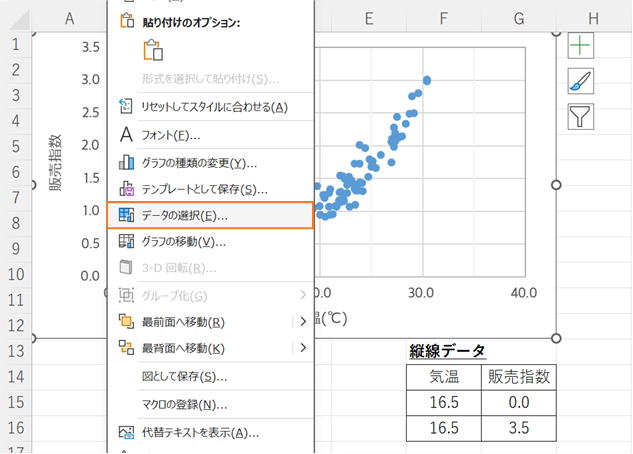Click the icon beside リセットしてスタイルに合わせる

[x=126, y=106]
